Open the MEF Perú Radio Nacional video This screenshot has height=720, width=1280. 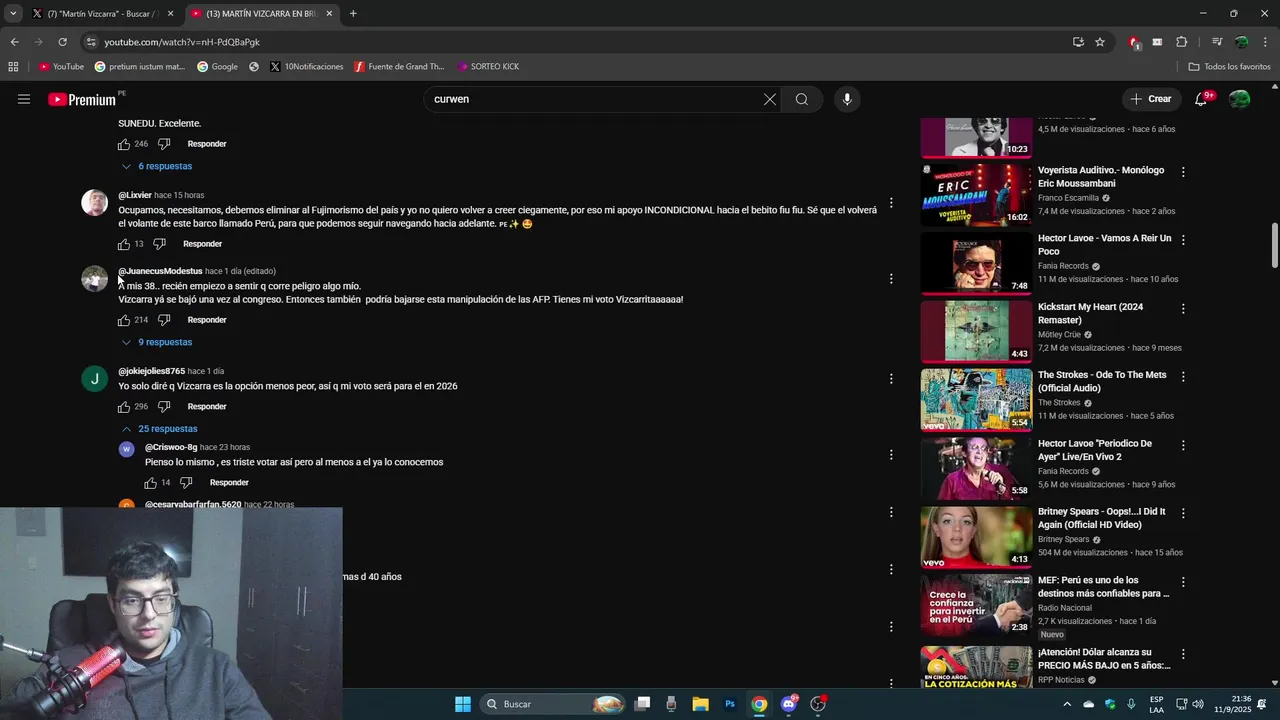976,604
